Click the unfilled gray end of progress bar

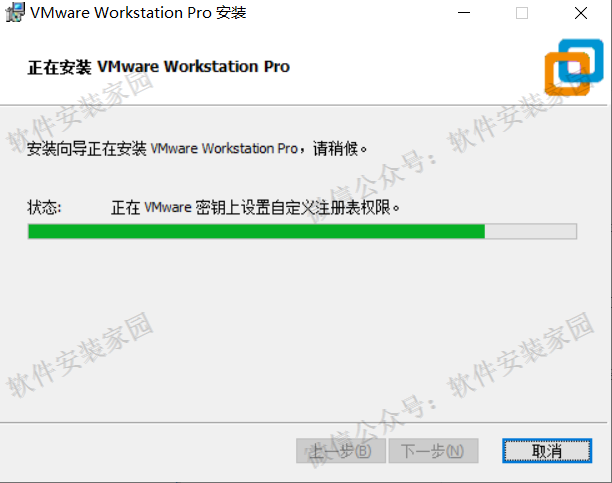[530, 232]
